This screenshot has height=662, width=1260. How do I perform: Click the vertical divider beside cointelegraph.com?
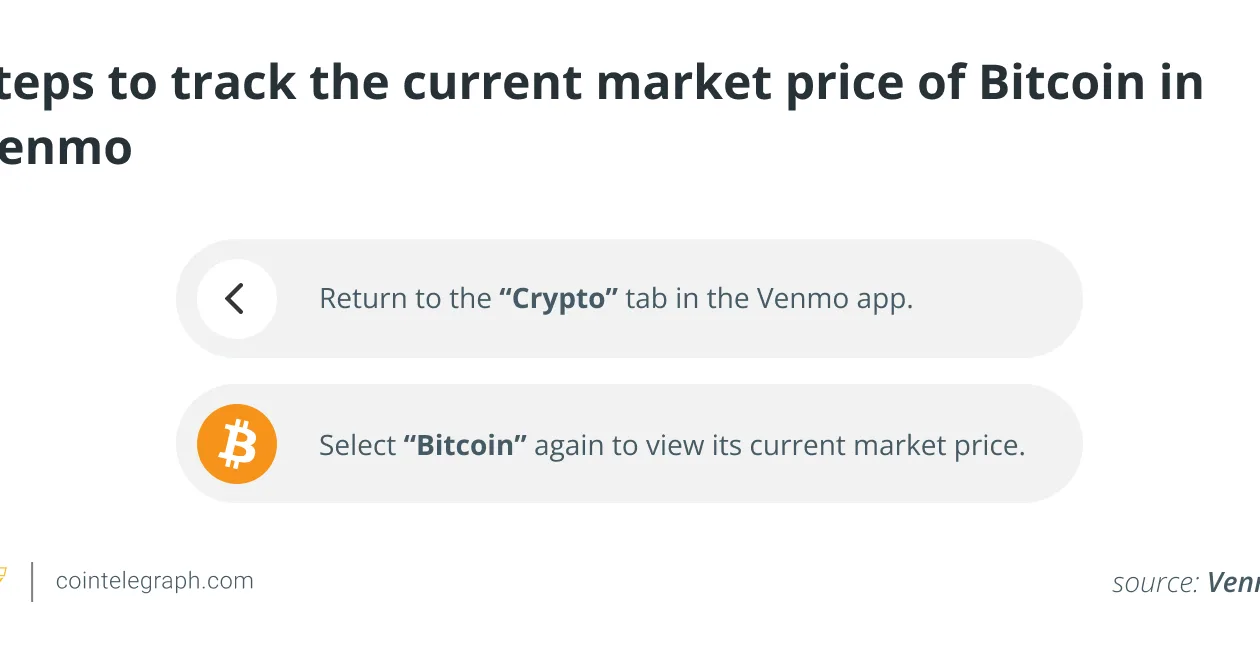[x=33, y=581]
